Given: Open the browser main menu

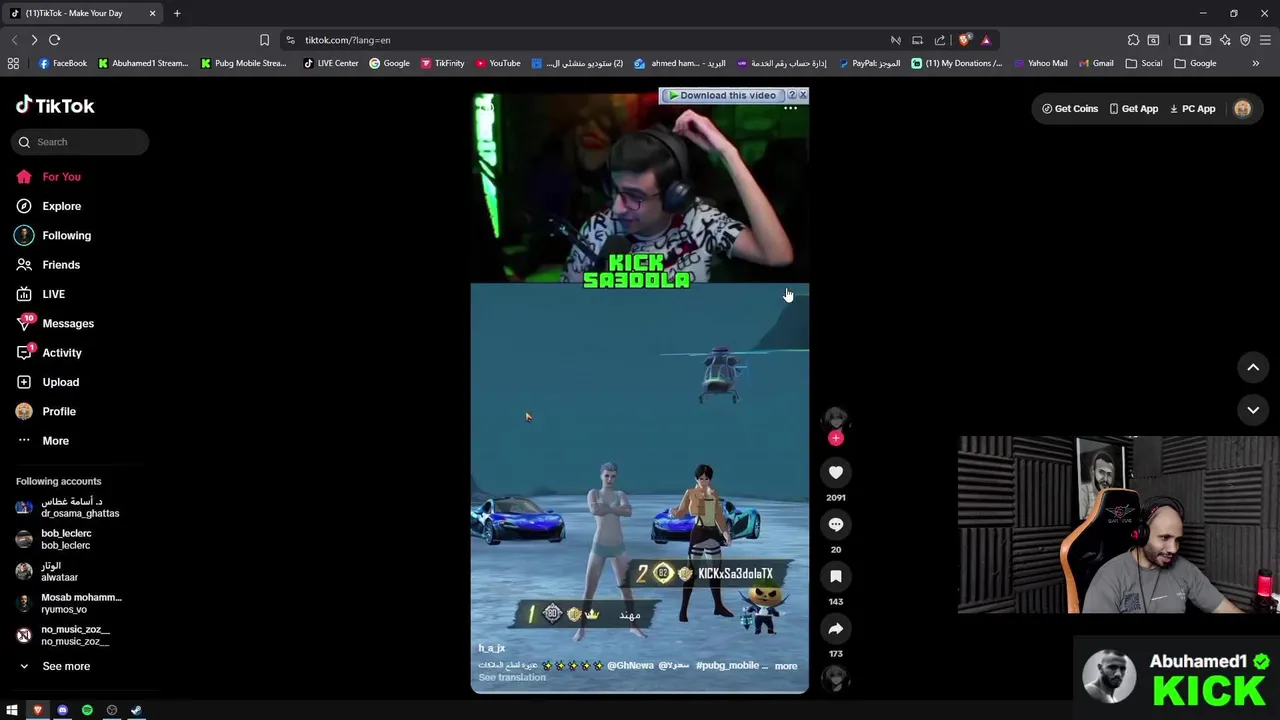Looking at the screenshot, I should coord(1265,40).
